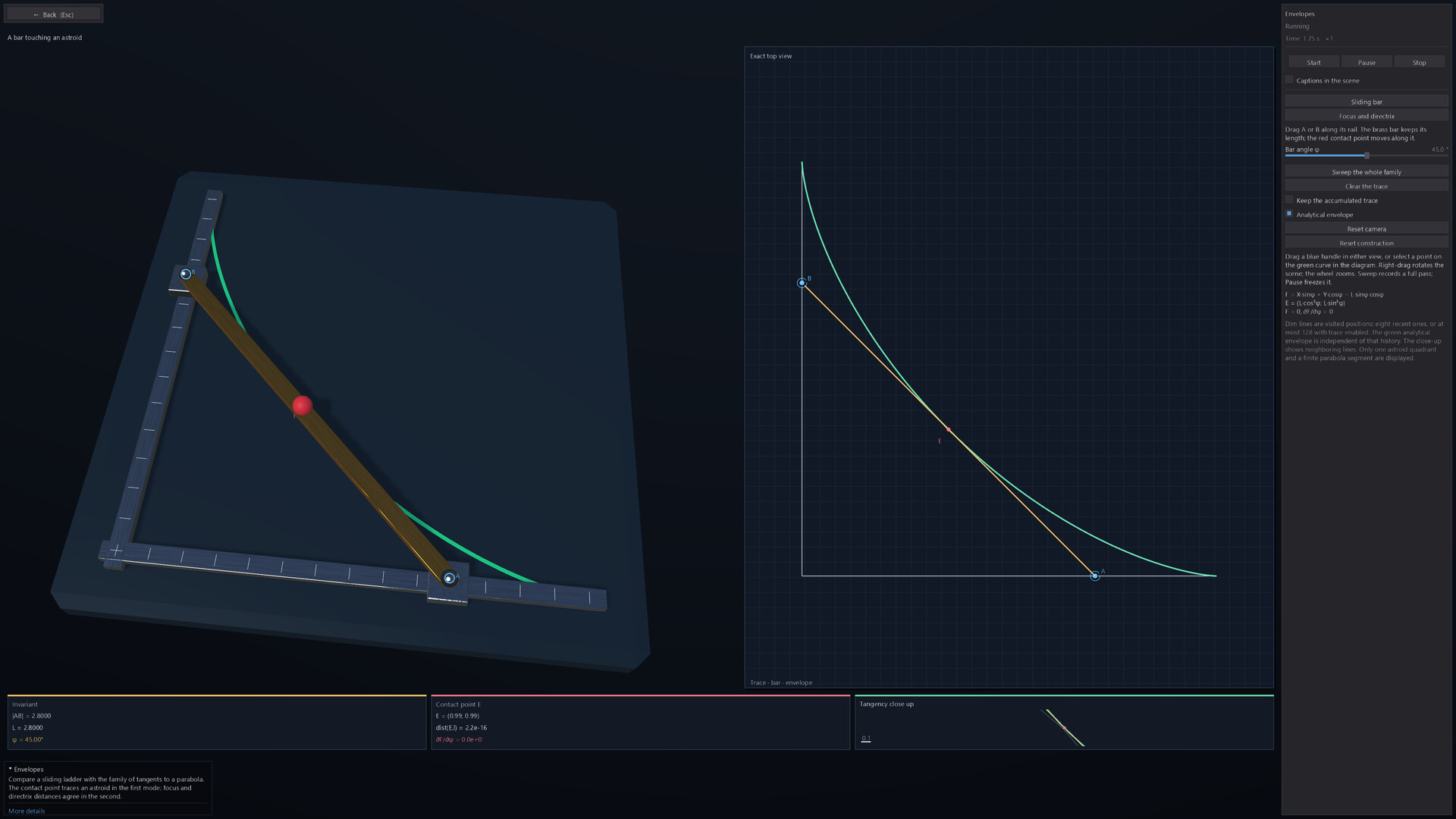Click Reset construction button

[x=1367, y=243]
